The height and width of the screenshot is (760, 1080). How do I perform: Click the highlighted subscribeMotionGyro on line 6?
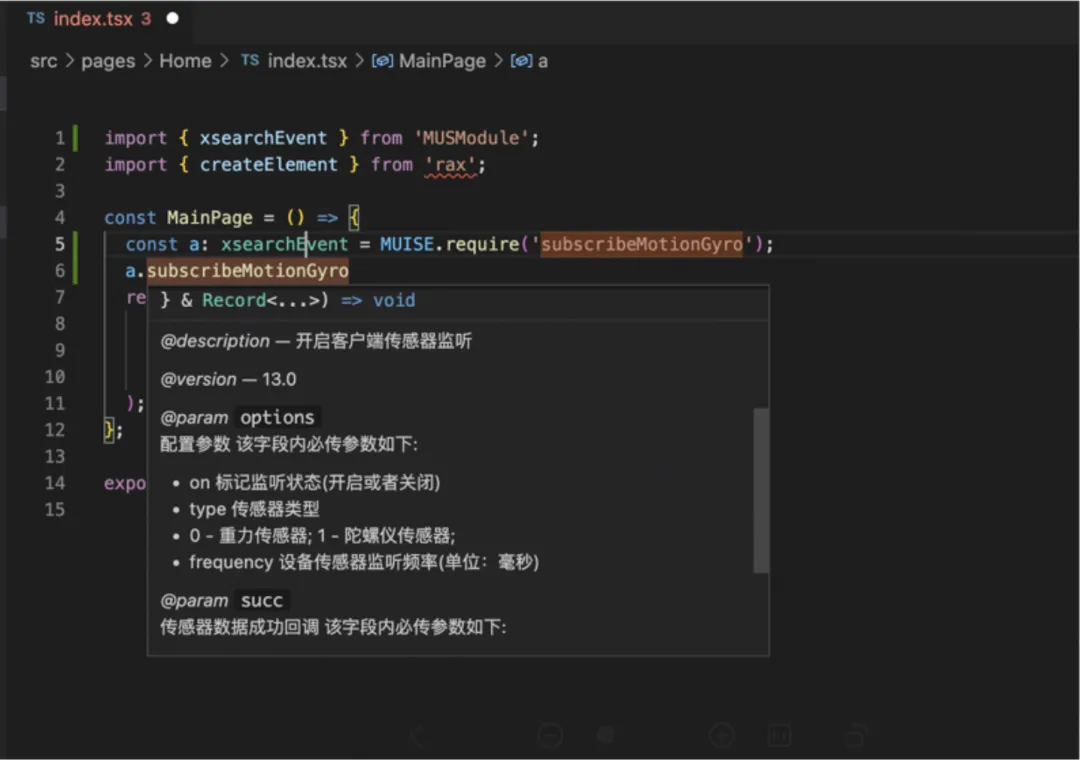click(x=248, y=271)
